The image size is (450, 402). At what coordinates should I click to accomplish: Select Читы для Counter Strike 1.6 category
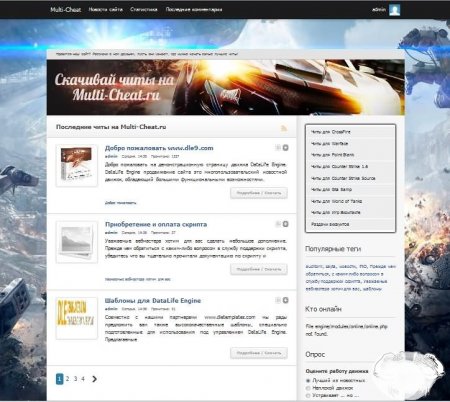(x=350, y=167)
